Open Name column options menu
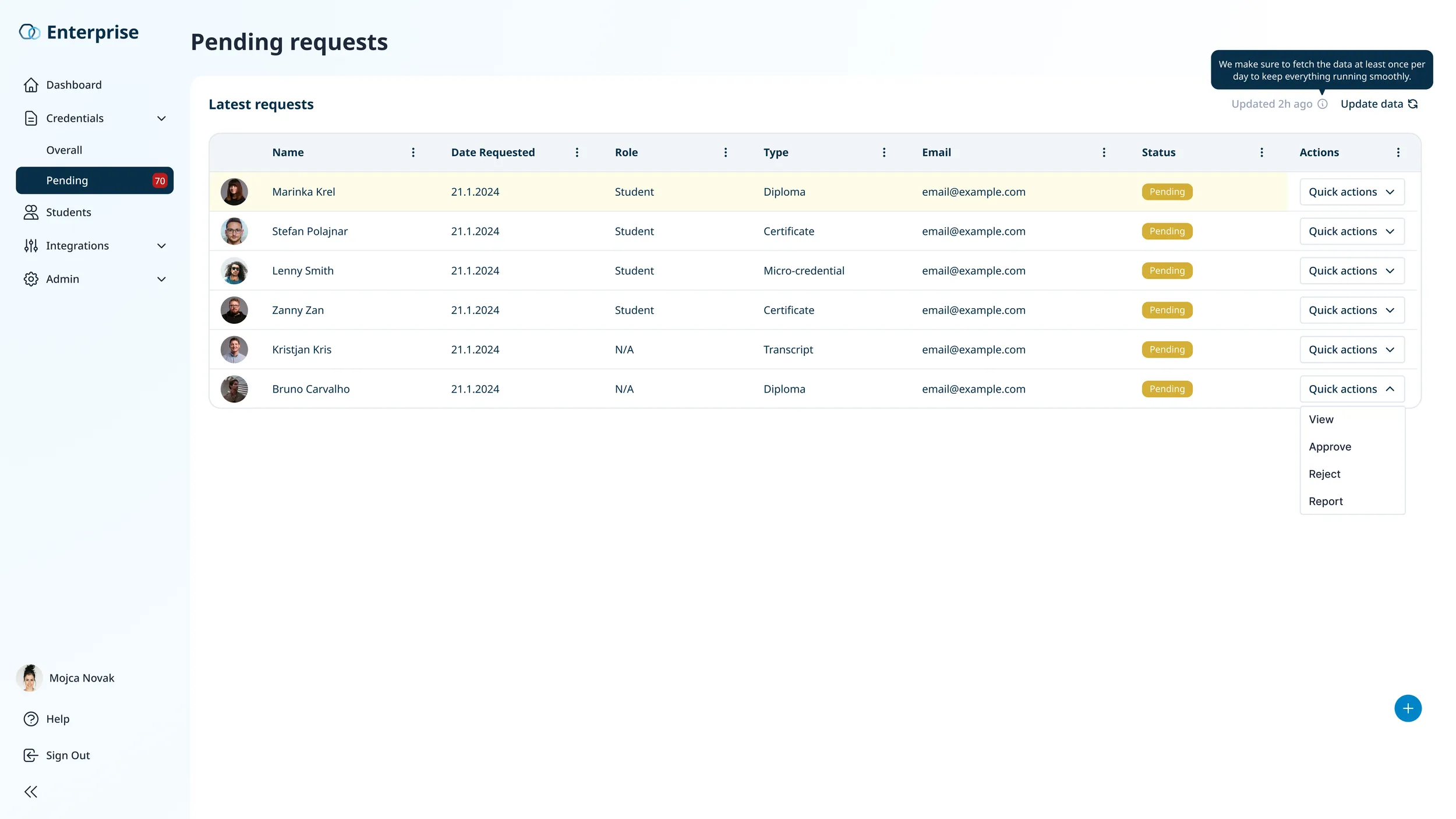Viewport: 1456px width, 819px height. pos(414,153)
